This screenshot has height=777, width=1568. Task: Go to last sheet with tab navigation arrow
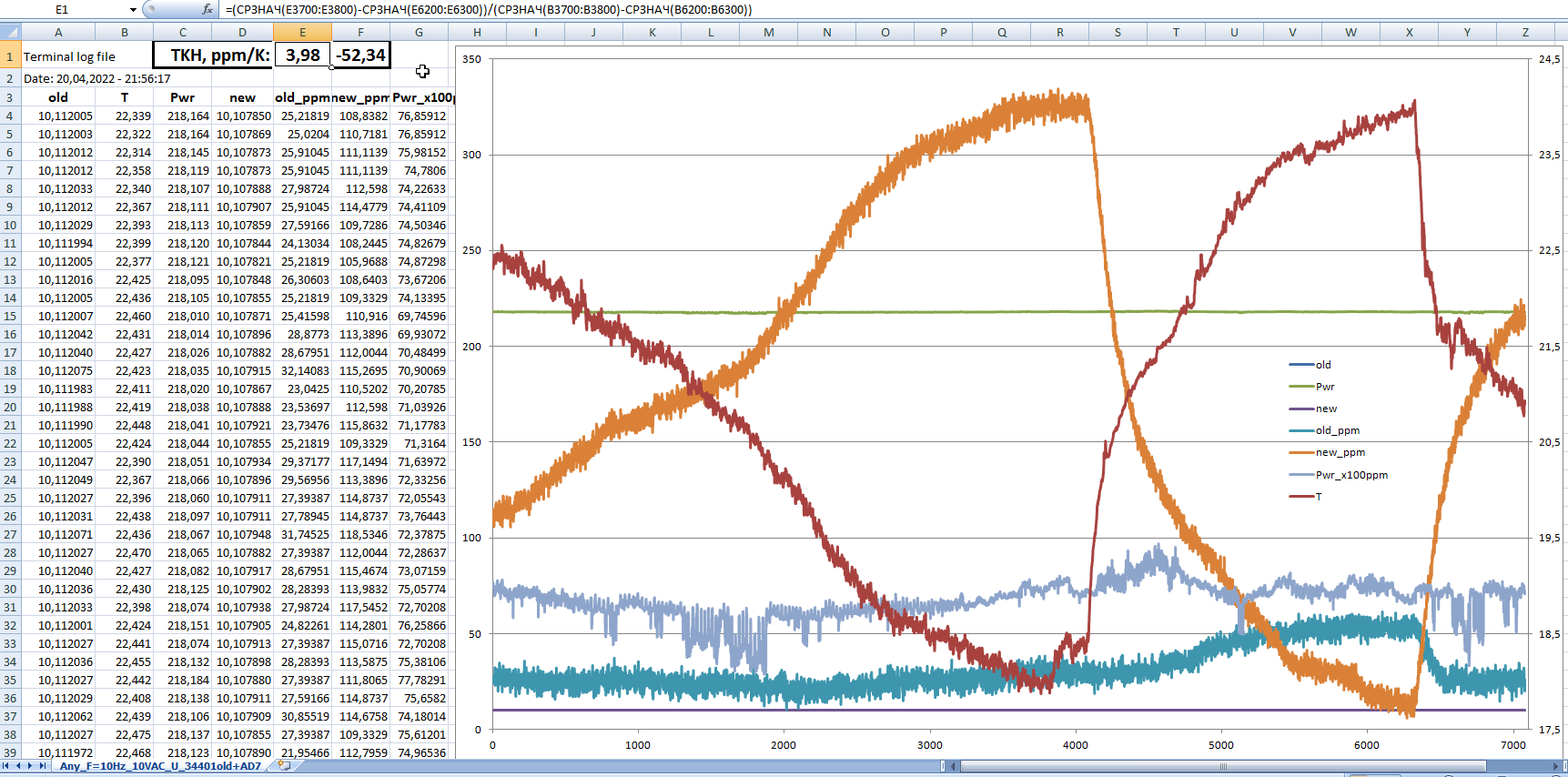tap(42, 766)
